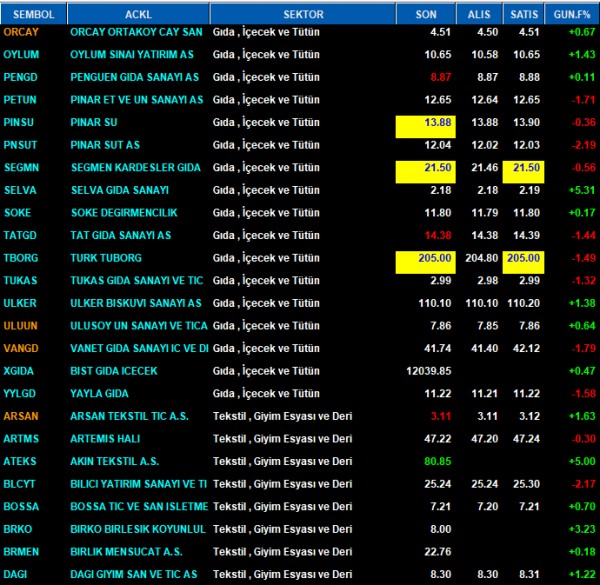This screenshot has height=585, width=600.
Task: Click the +5.31 change for SELVA
Action: pyautogui.click(x=579, y=190)
